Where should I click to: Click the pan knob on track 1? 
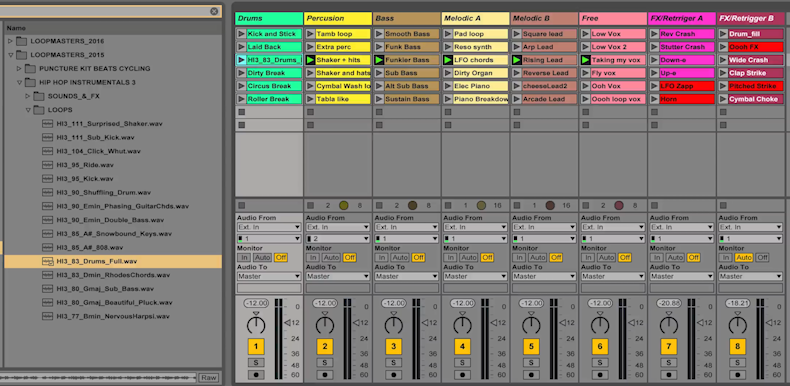point(256,325)
